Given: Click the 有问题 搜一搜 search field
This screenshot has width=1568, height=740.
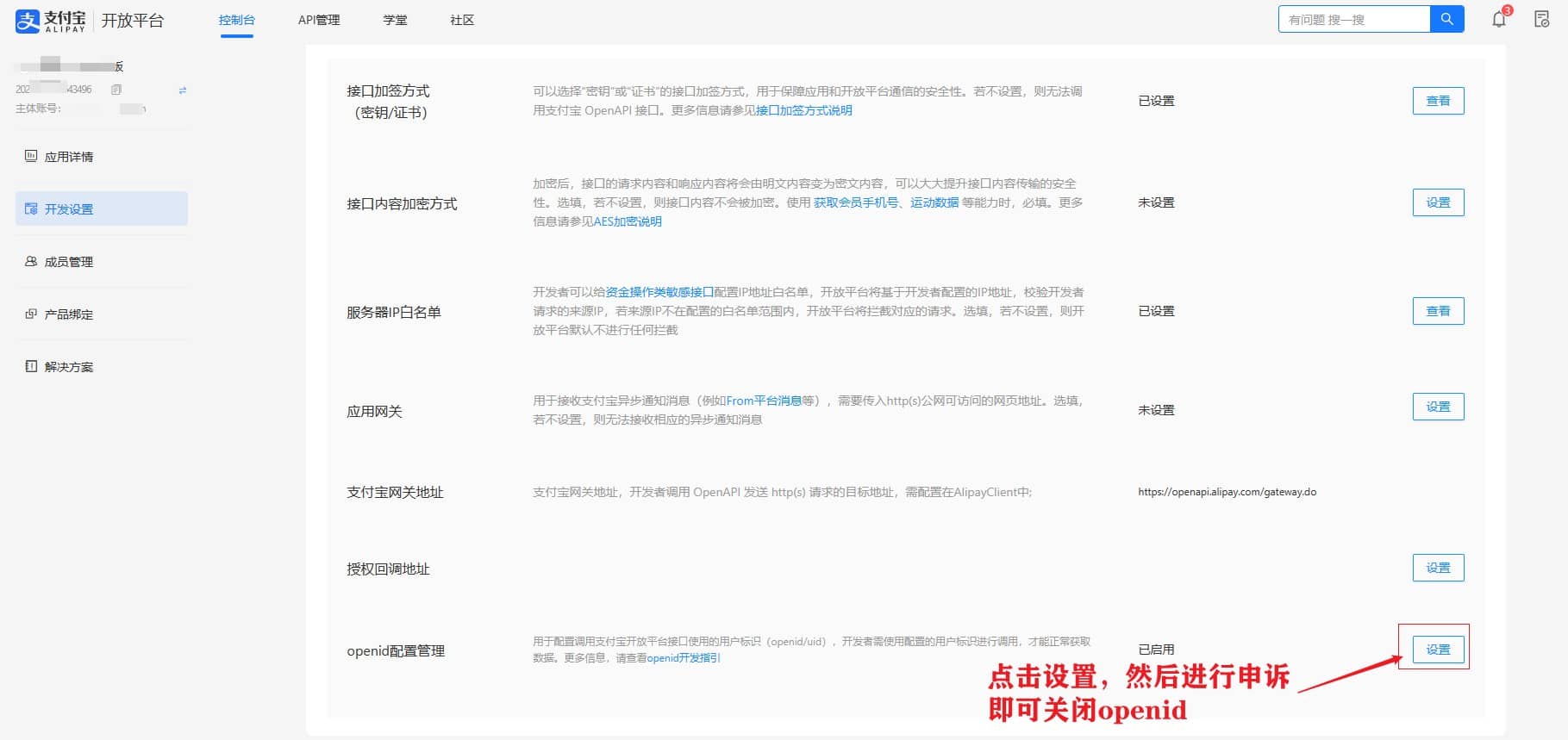Looking at the screenshot, I should (1353, 19).
